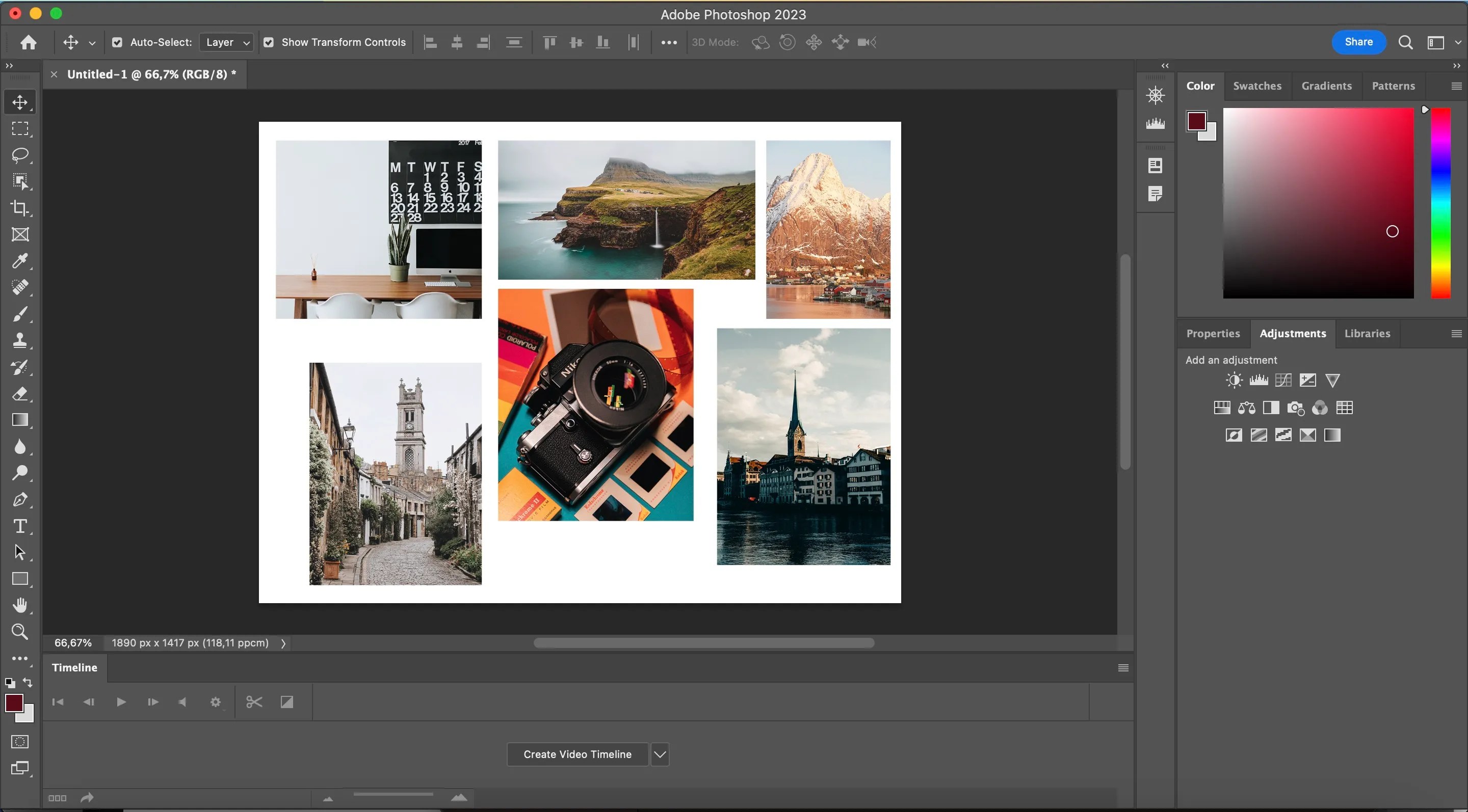Disable the Auto-Select checkbox
Screen dimensions: 1468x812
(117, 42)
